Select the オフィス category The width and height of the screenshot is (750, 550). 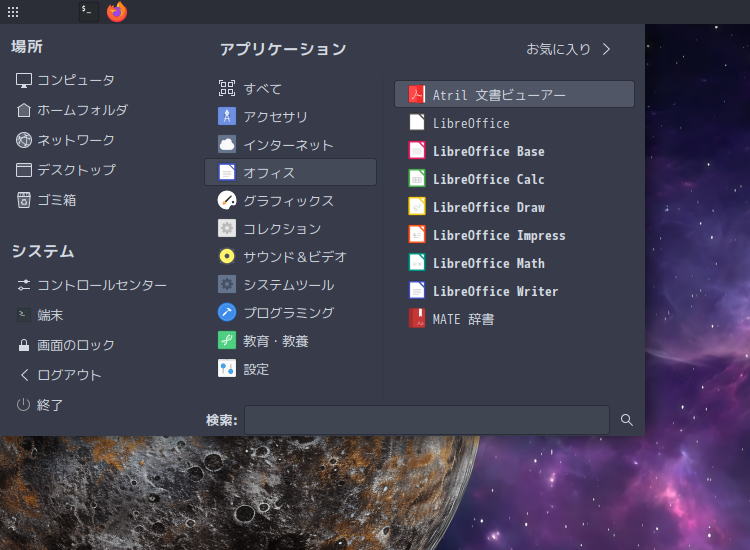pyautogui.click(x=290, y=172)
